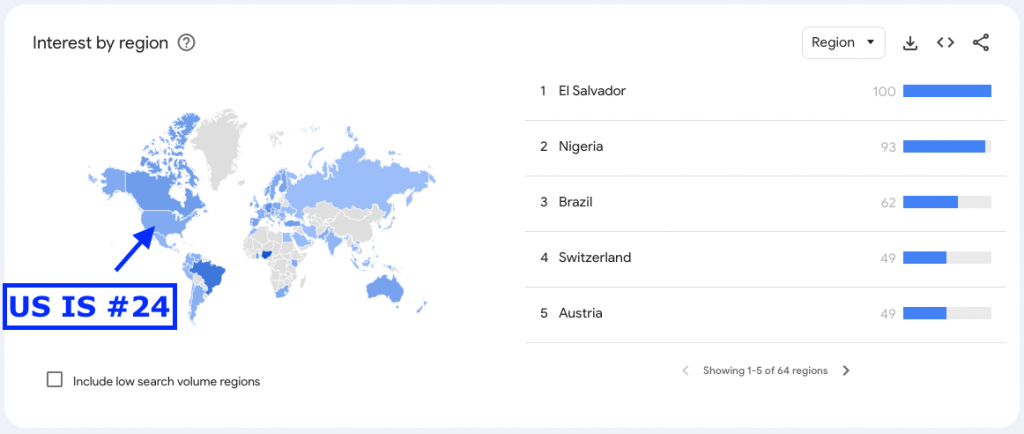This screenshot has width=1024, height=434.
Task: Click El Salvador's full interest bar
Action: (x=947, y=91)
